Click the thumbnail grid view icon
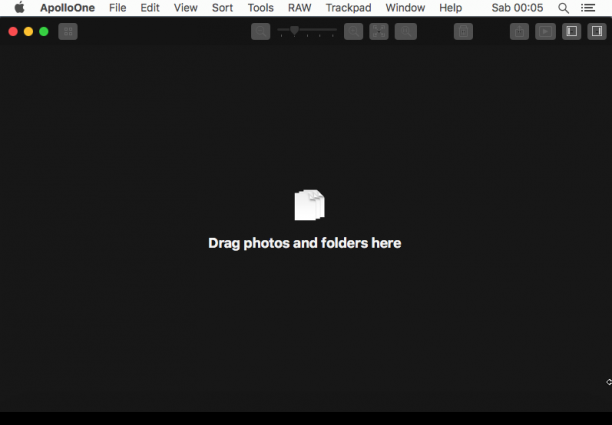 pyautogui.click(x=68, y=32)
